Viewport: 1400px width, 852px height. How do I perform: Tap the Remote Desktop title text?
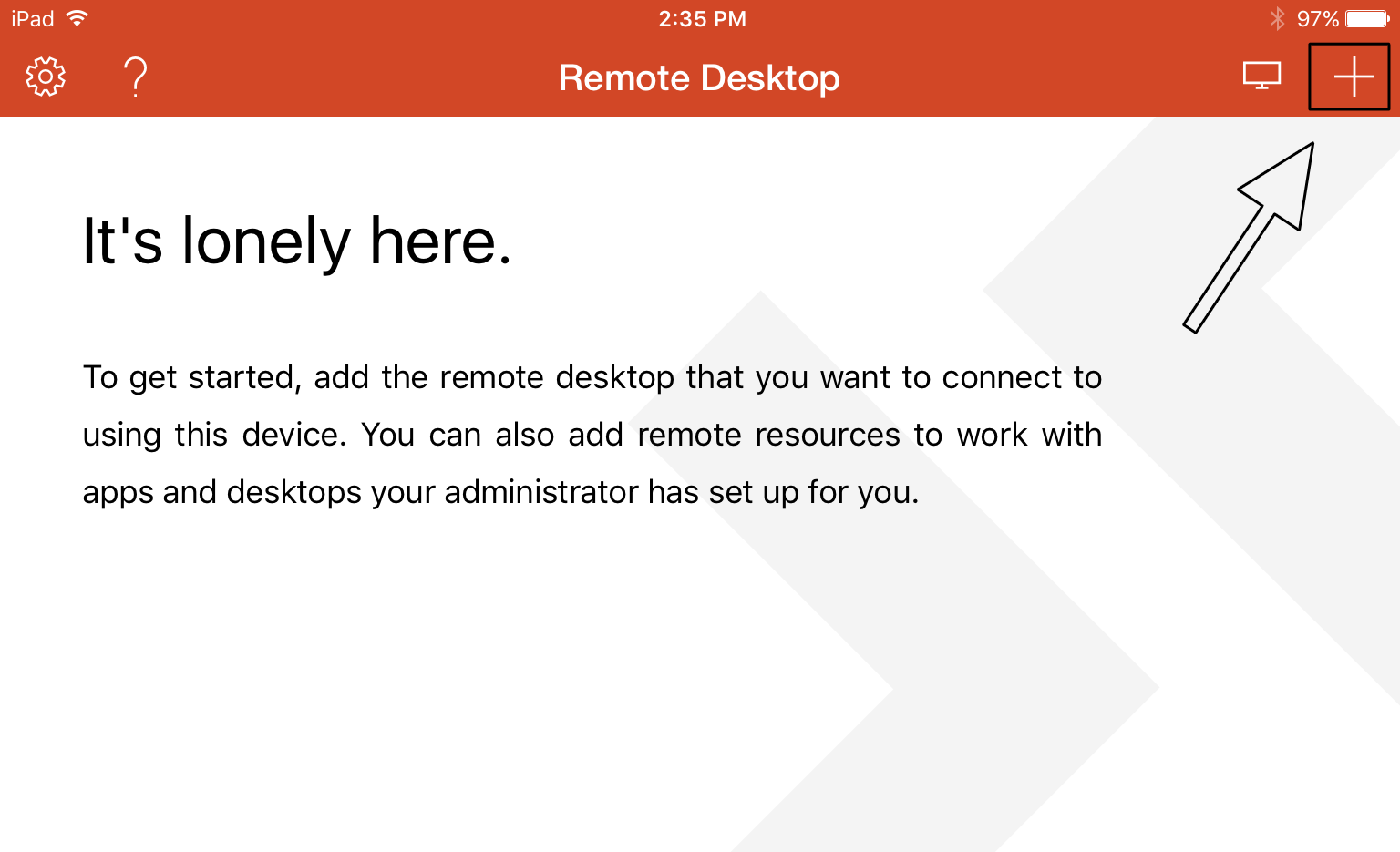coord(699,78)
